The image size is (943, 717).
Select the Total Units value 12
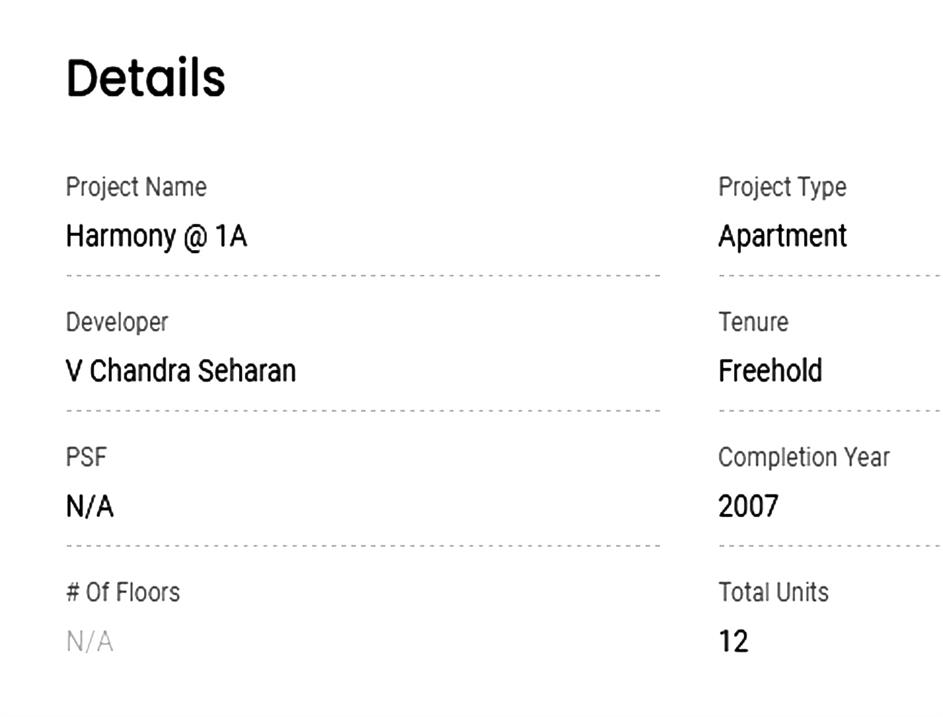click(x=733, y=641)
